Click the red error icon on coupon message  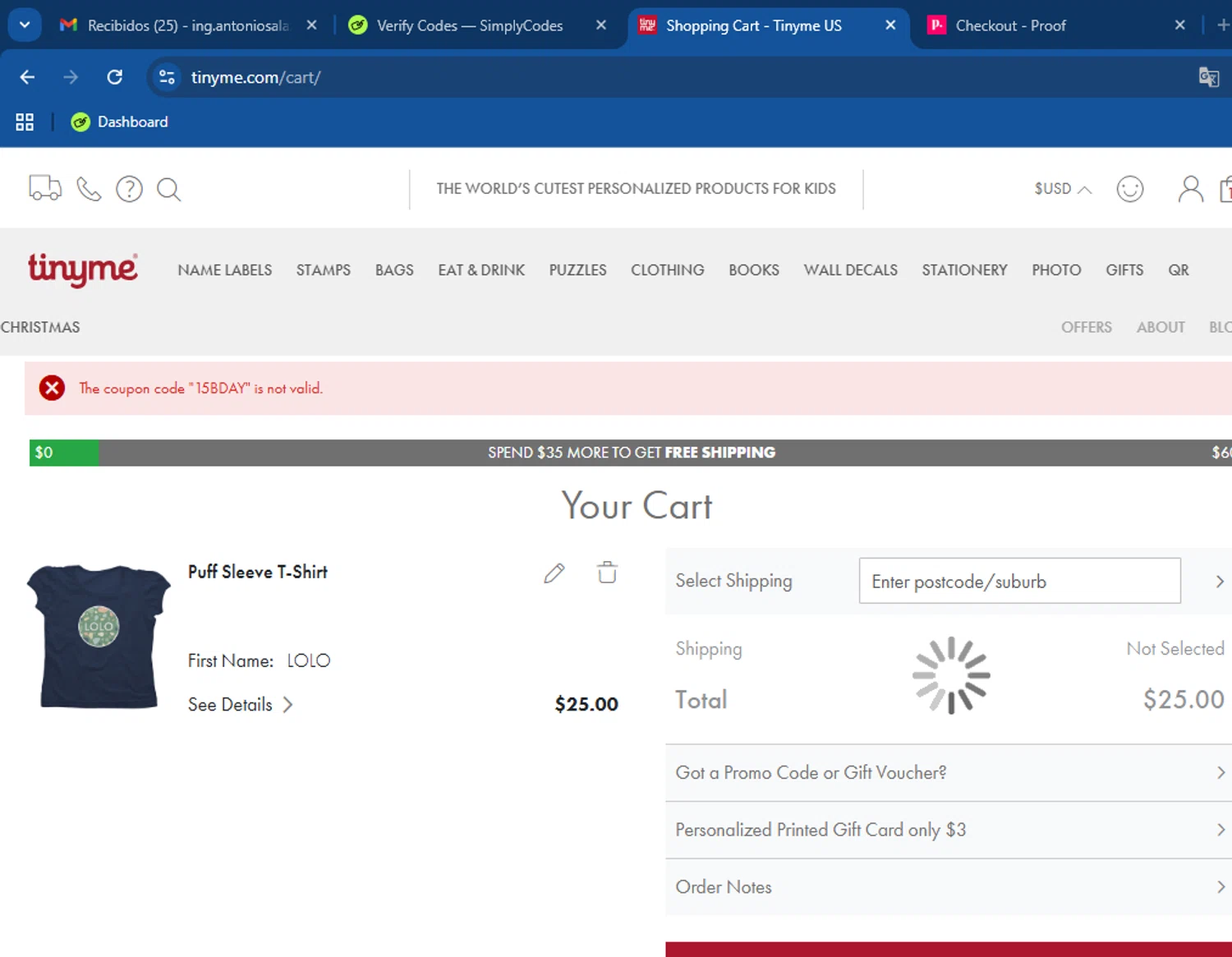pyautogui.click(x=52, y=388)
